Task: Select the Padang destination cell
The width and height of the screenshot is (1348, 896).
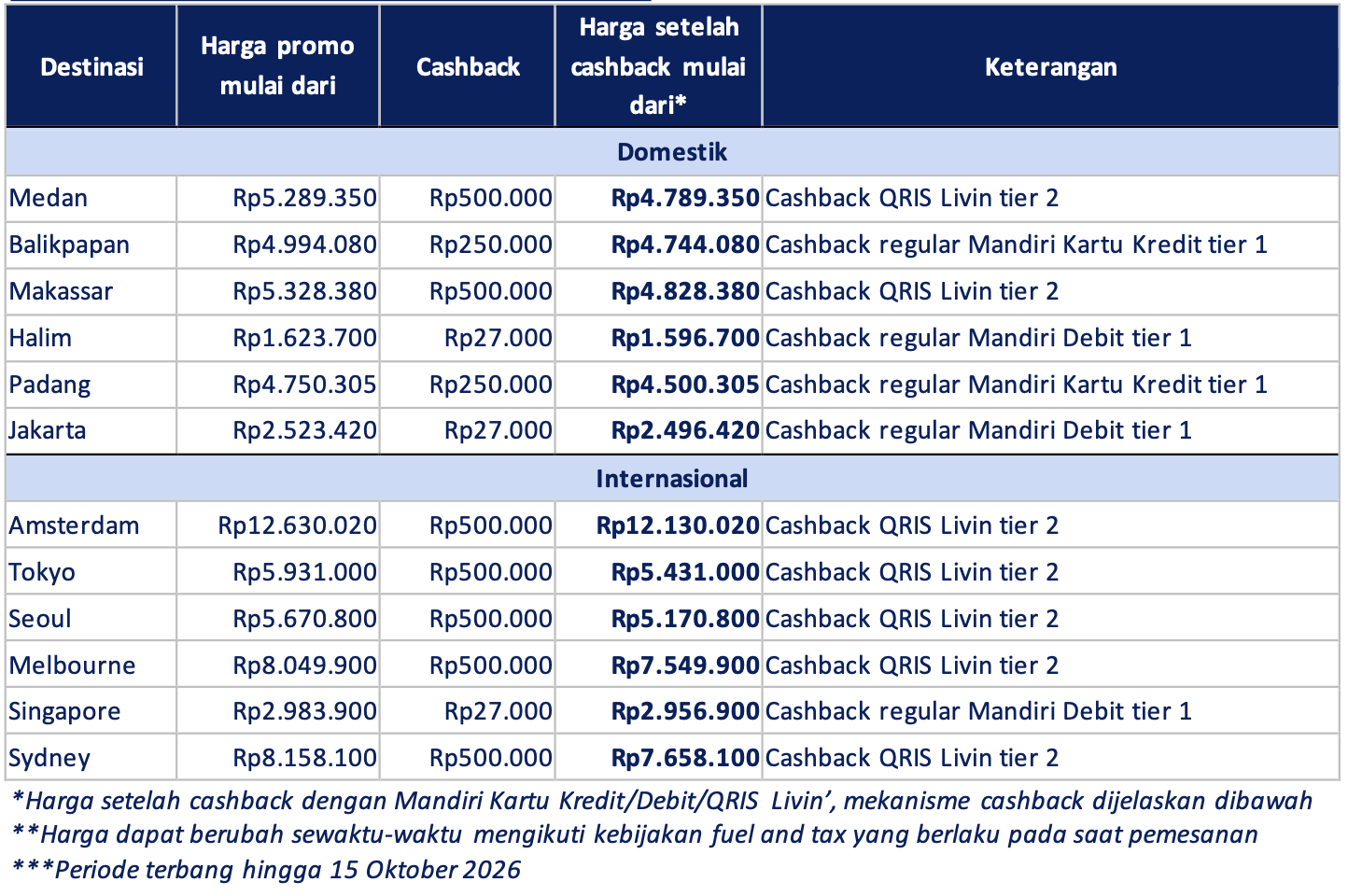Action: coord(50,385)
